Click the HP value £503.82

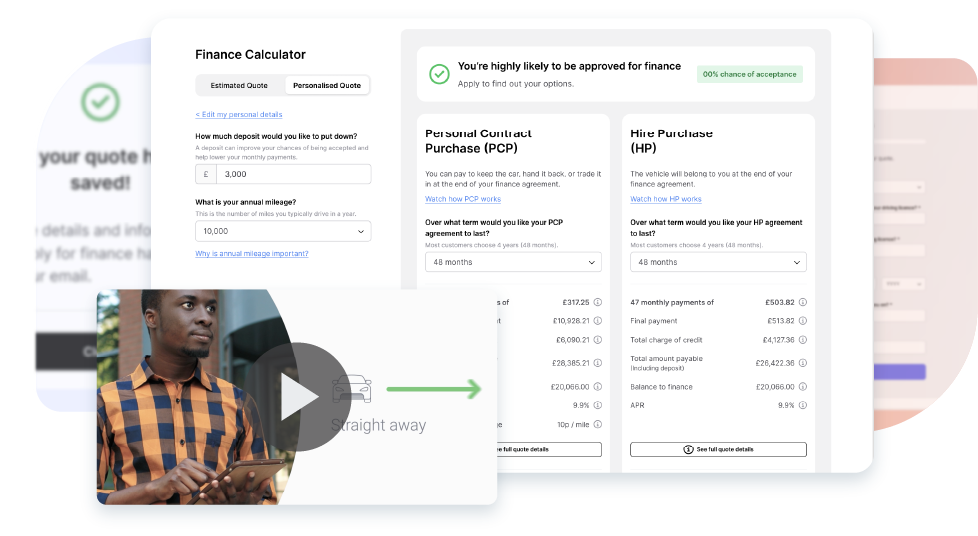tap(780, 302)
